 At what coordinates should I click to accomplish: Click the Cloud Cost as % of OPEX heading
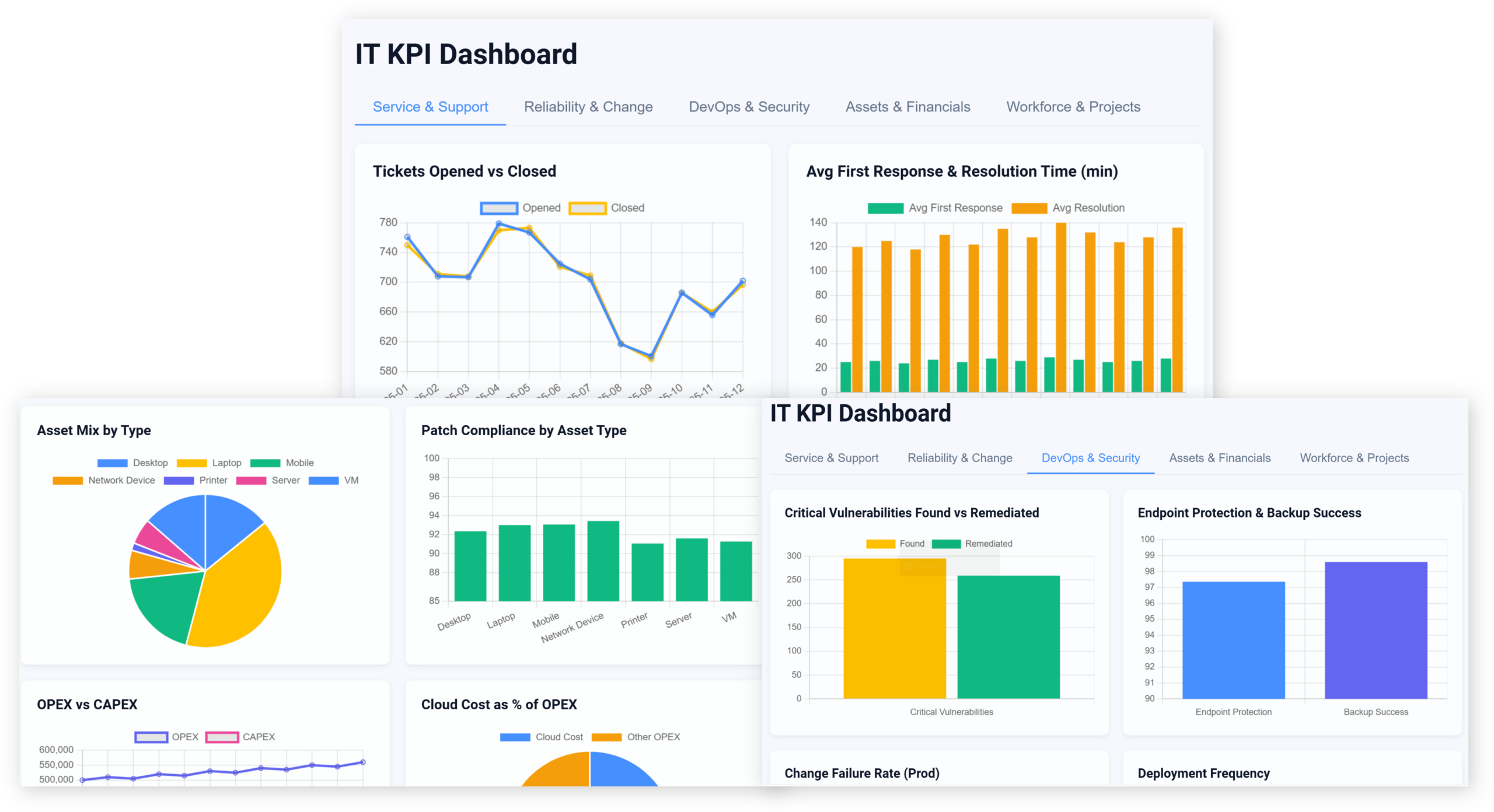pyautogui.click(x=498, y=704)
